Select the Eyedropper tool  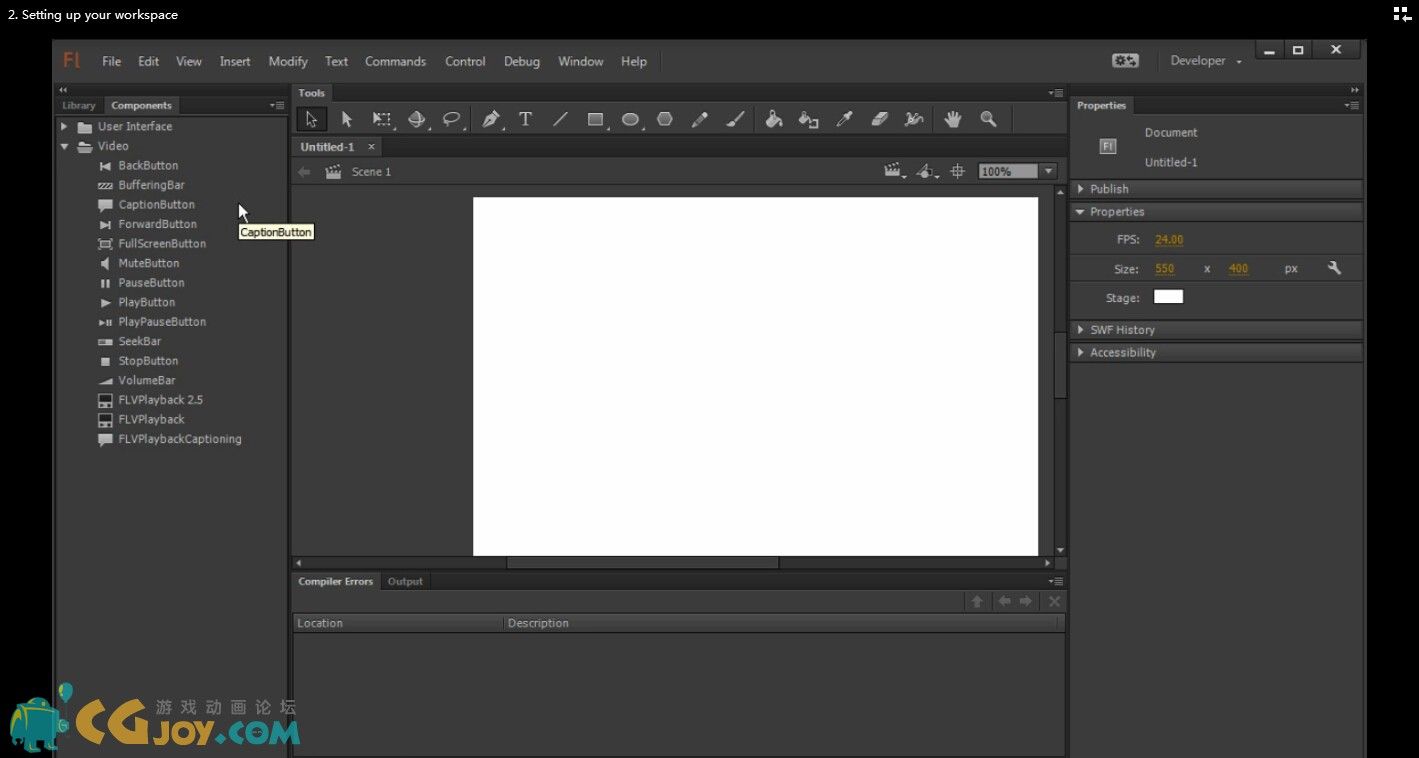(x=844, y=119)
